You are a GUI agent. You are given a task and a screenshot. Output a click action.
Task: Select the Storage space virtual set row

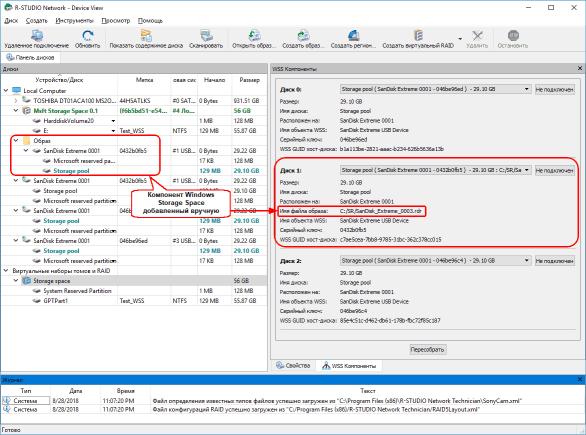coord(134,281)
